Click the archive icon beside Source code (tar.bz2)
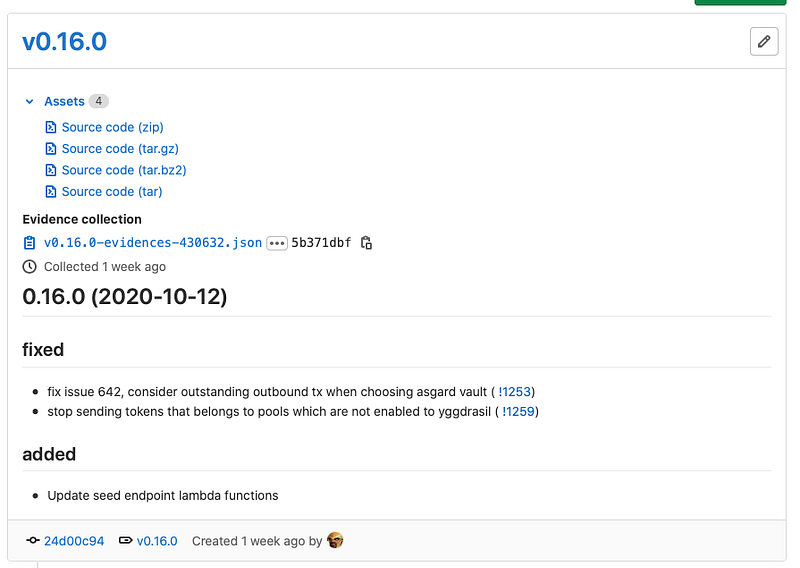The height and width of the screenshot is (568, 800). [x=51, y=170]
